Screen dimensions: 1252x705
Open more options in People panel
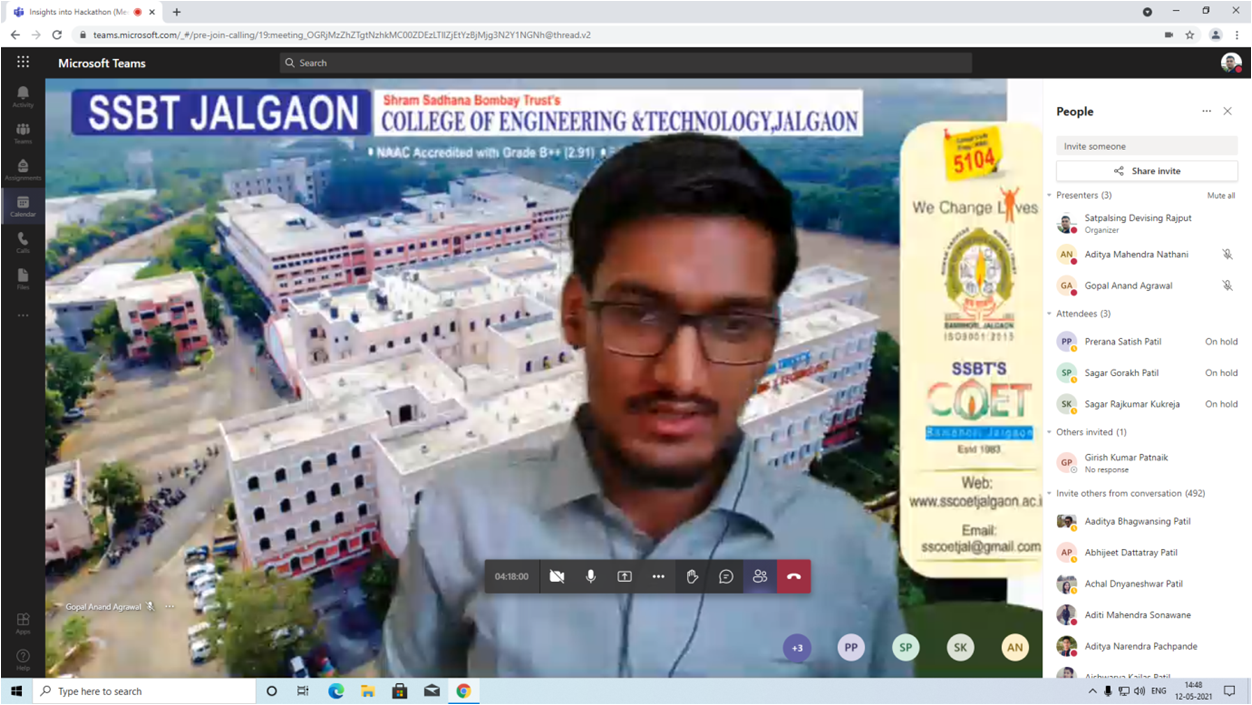[x=1206, y=111]
